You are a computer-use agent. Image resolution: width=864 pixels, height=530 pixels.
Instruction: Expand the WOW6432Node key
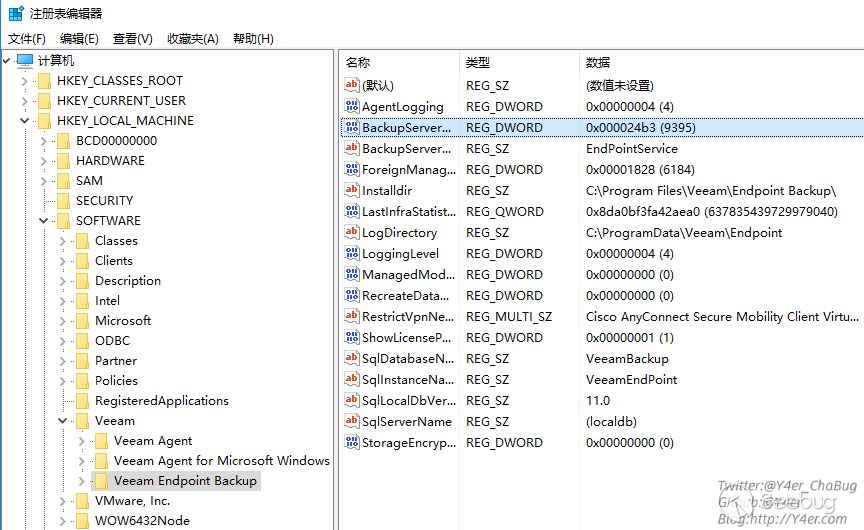(x=62, y=521)
